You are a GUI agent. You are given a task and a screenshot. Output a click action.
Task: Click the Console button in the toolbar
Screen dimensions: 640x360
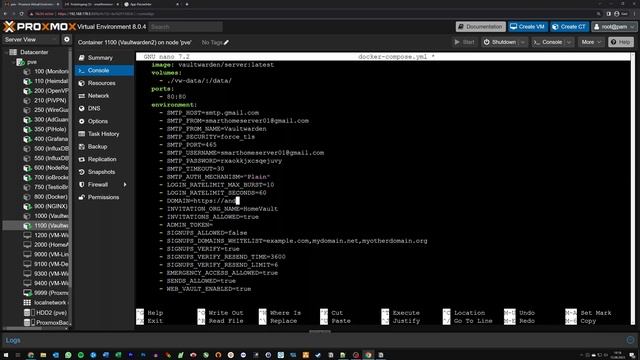(x=548, y=42)
